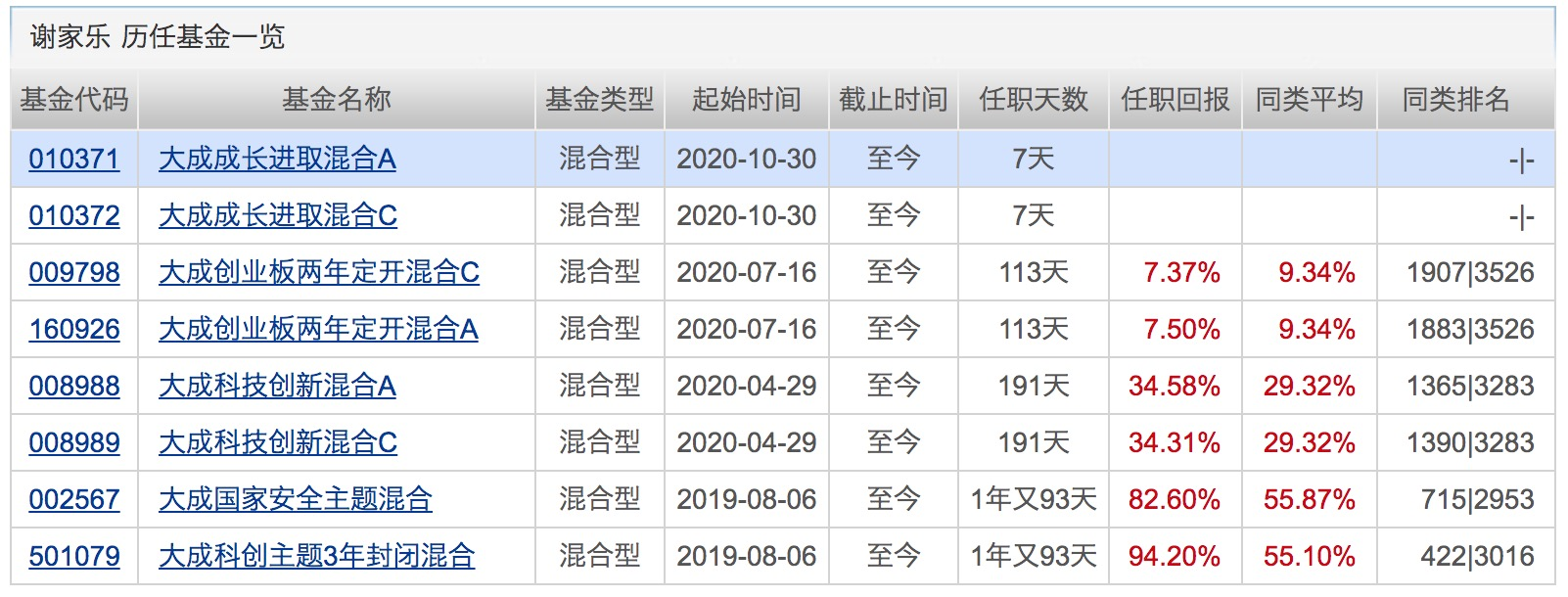
Task: Open 大成科技创新混合C fund link
Action: coord(278,443)
